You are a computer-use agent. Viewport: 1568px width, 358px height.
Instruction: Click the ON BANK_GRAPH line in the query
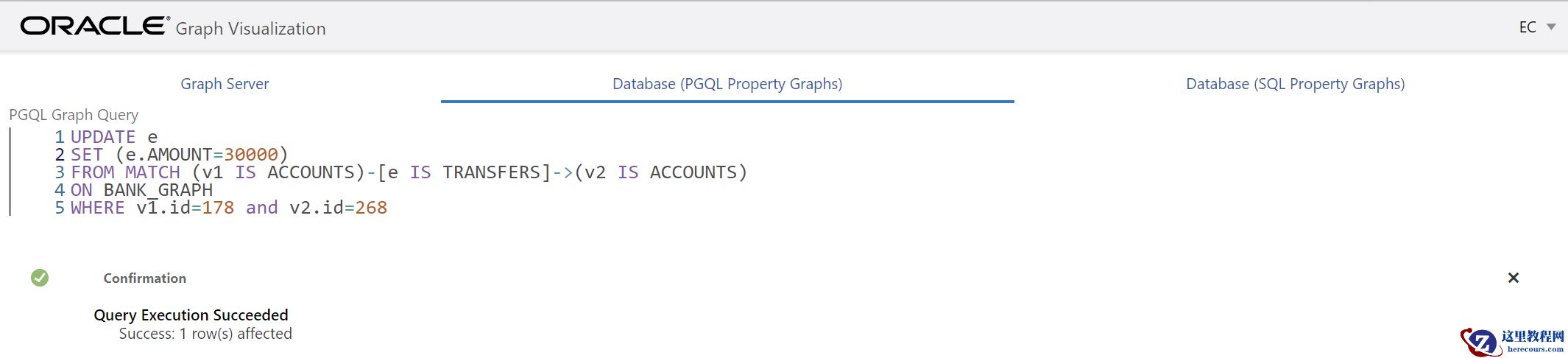point(141,190)
